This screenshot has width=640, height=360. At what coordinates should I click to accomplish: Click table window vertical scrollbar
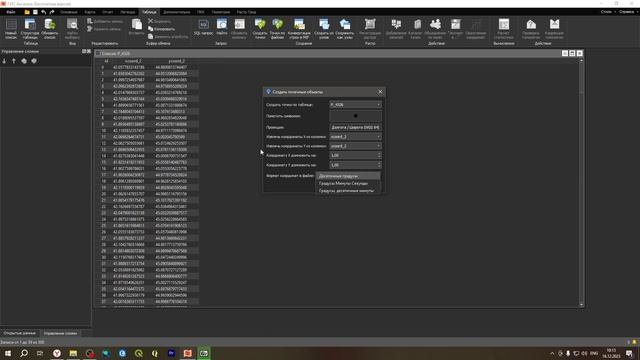(x=581, y=182)
